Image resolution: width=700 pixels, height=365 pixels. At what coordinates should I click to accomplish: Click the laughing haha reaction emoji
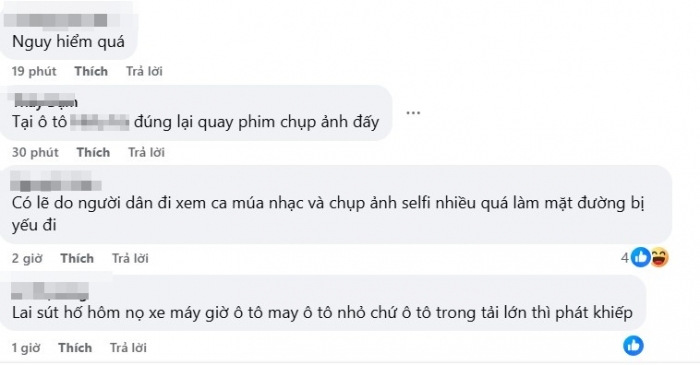[659, 257]
